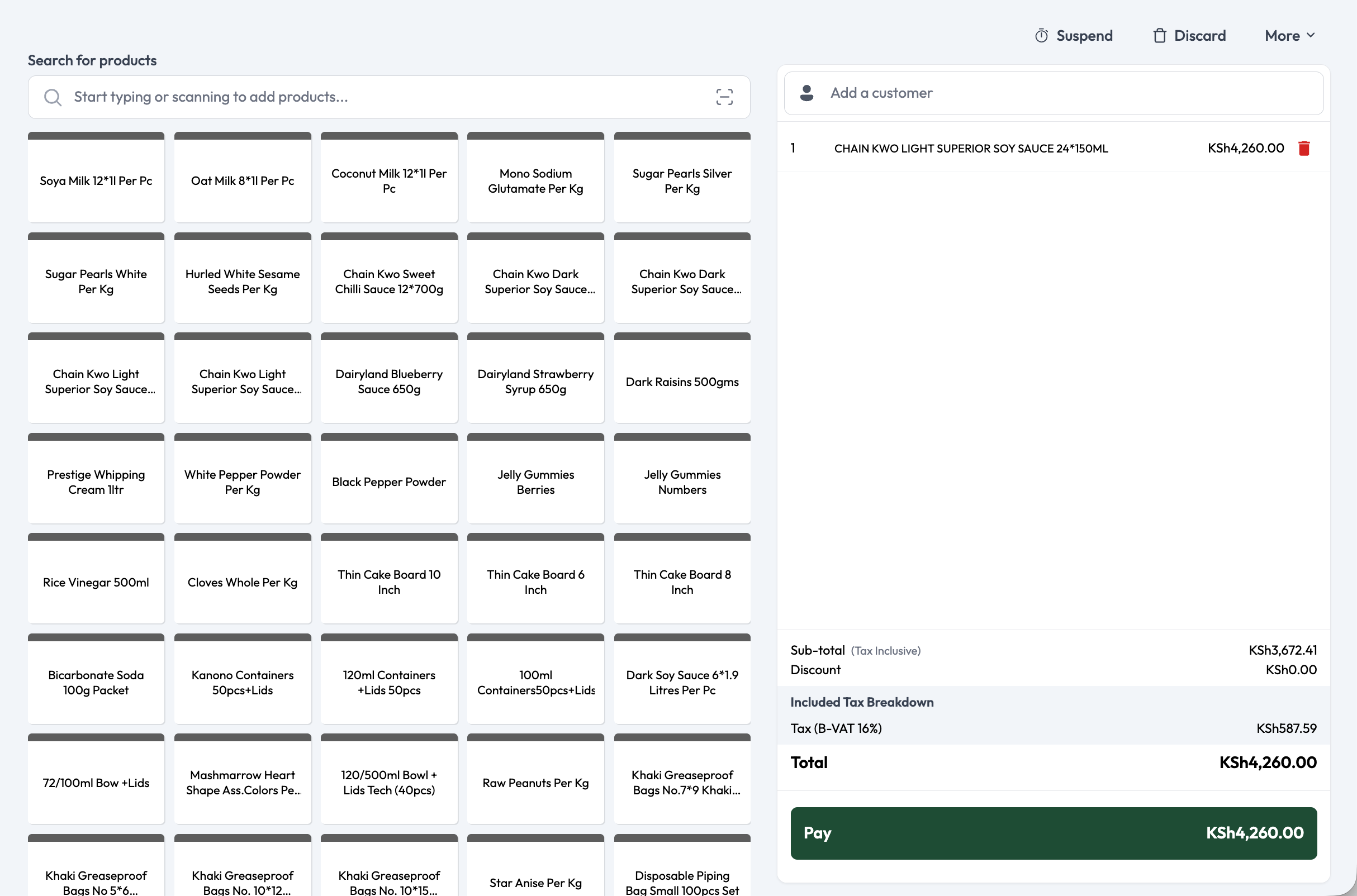Viewport: 1357px width, 896px height.
Task: Add Prestige Whipping Cream 1ltr product
Action: (x=96, y=478)
